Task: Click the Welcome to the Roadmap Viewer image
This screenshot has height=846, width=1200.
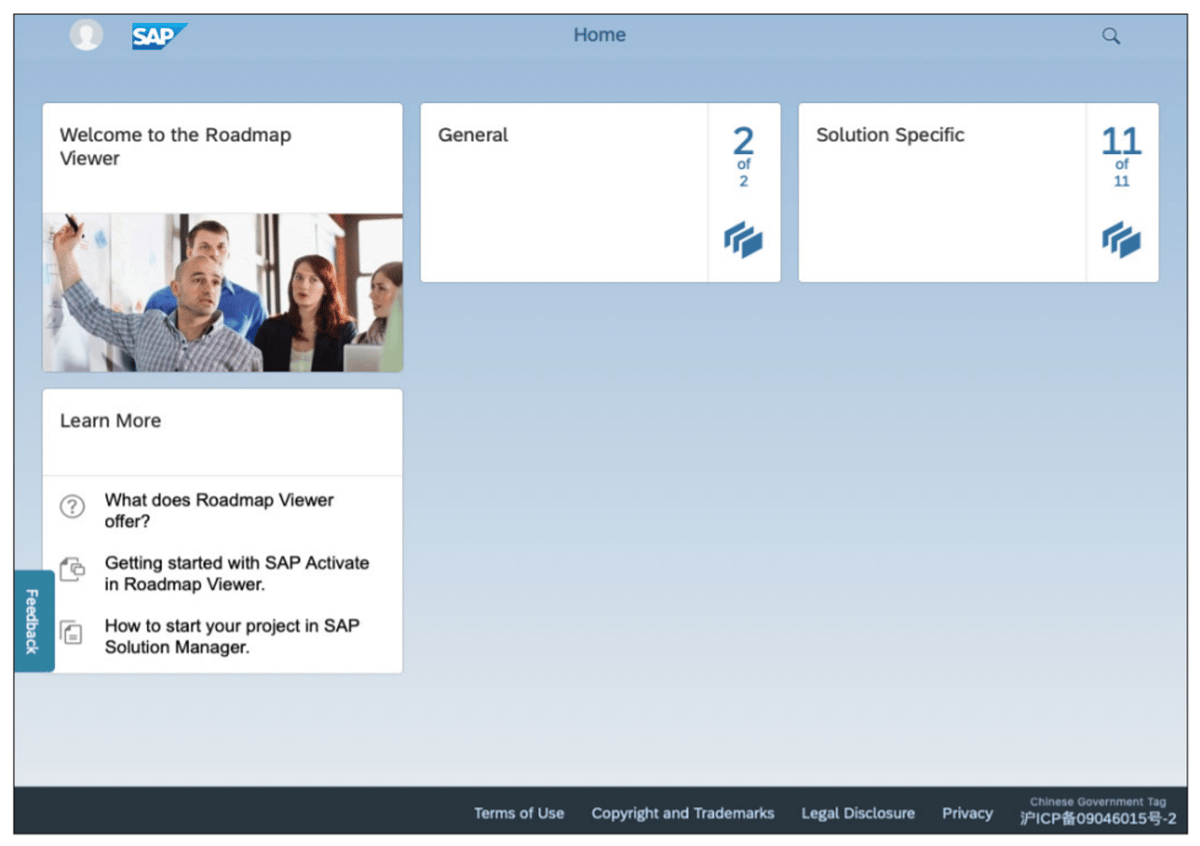Action: click(x=222, y=291)
